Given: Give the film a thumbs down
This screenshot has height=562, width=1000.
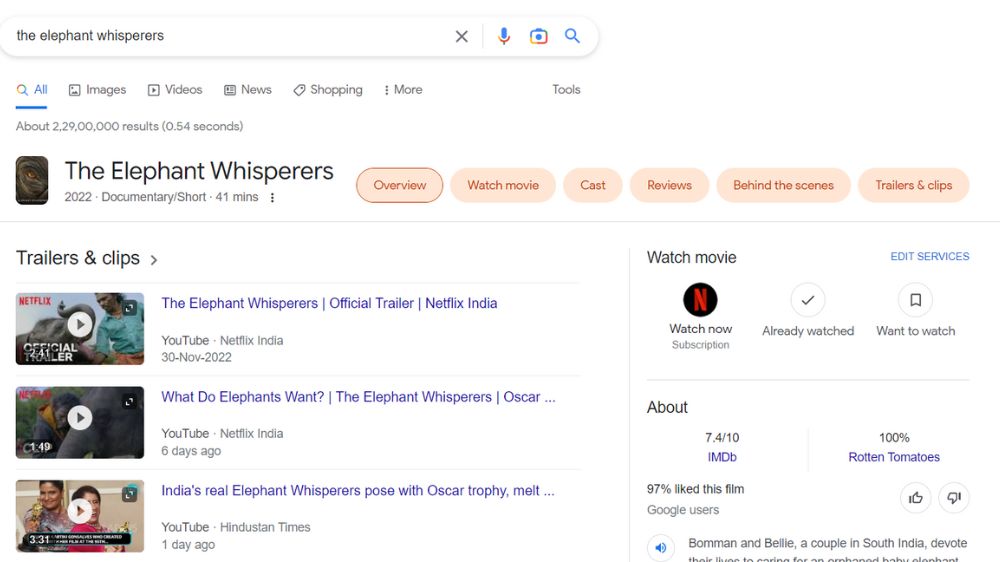Looking at the screenshot, I should 954,498.
